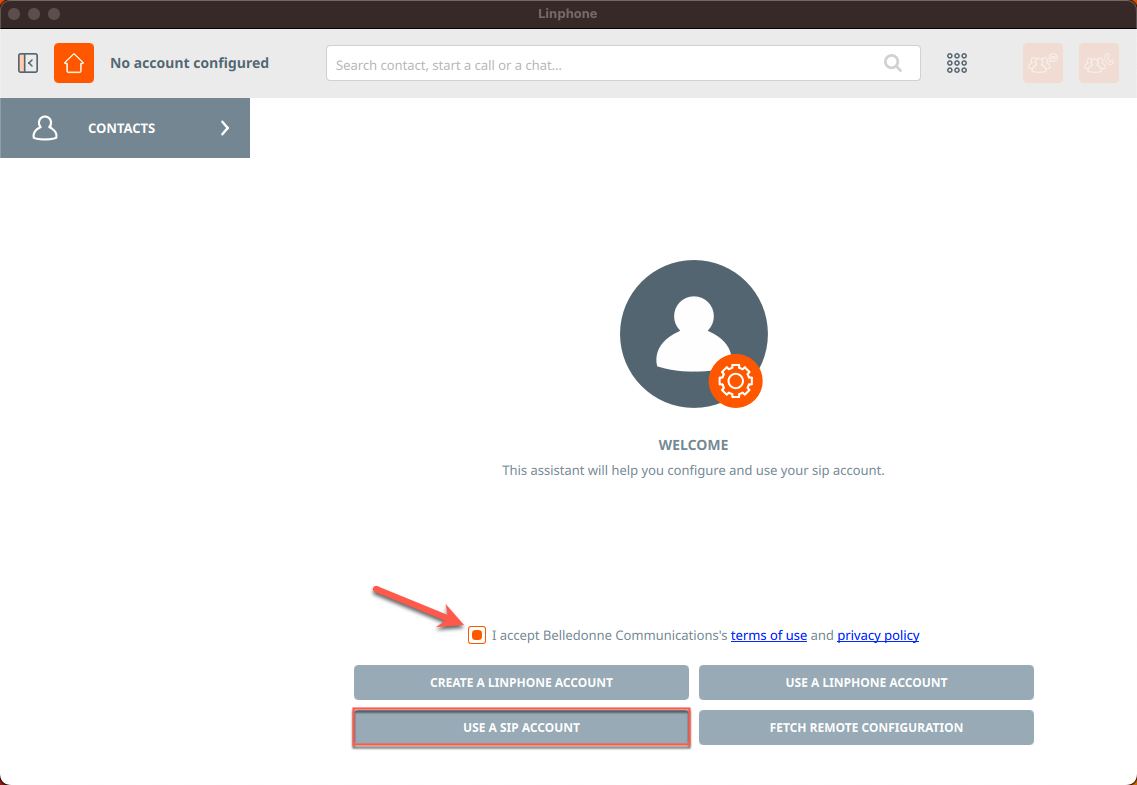Viewport: 1137px width, 785px height.
Task: Click the 'No account configured' label
Action: point(189,63)
